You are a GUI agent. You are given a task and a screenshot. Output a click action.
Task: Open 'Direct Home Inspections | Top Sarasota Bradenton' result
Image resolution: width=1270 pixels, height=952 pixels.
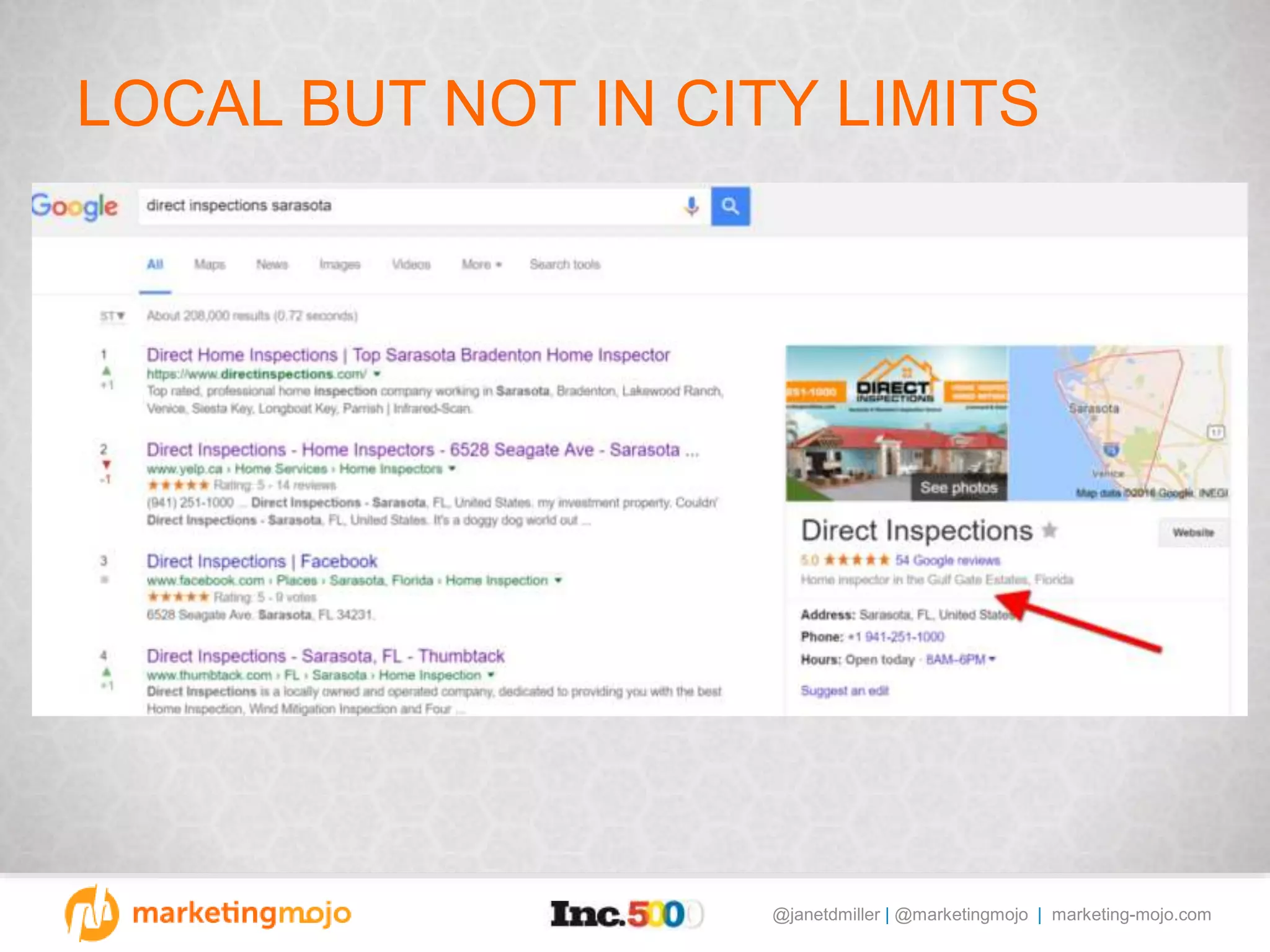pyautogui.click(x=408, y=355)
